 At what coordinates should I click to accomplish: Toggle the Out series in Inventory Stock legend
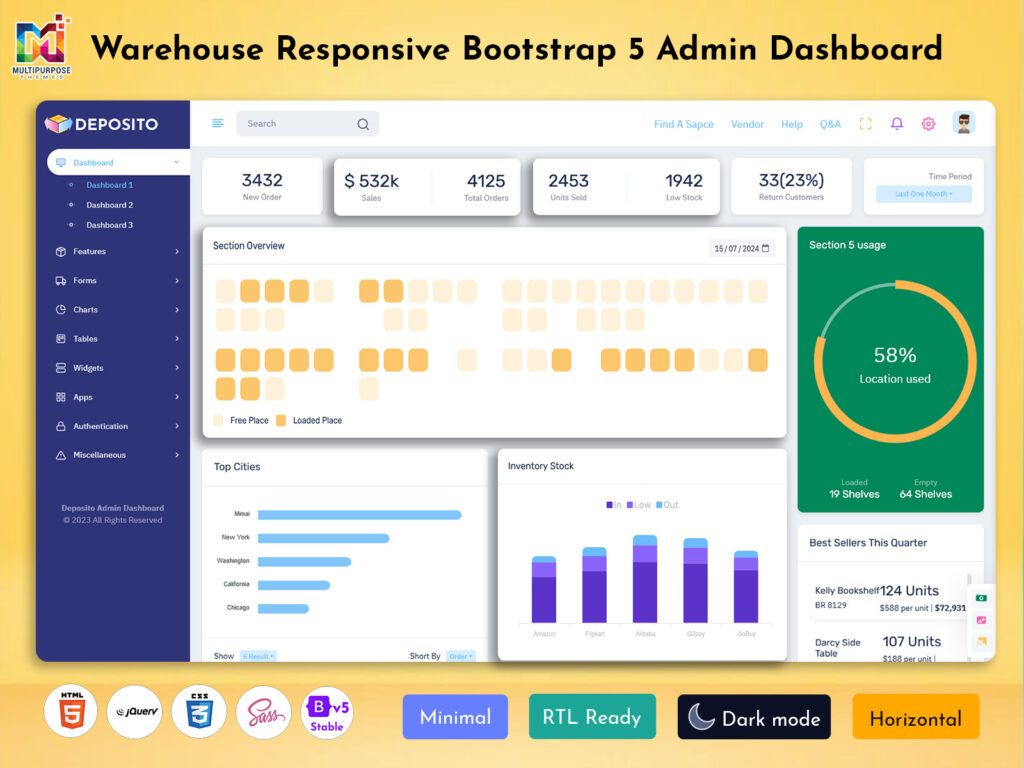(x=667, y=505)
